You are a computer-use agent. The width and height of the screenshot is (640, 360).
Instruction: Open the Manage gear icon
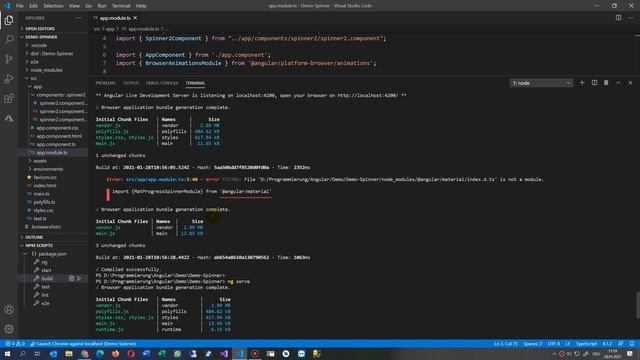(x=9, y=329)
